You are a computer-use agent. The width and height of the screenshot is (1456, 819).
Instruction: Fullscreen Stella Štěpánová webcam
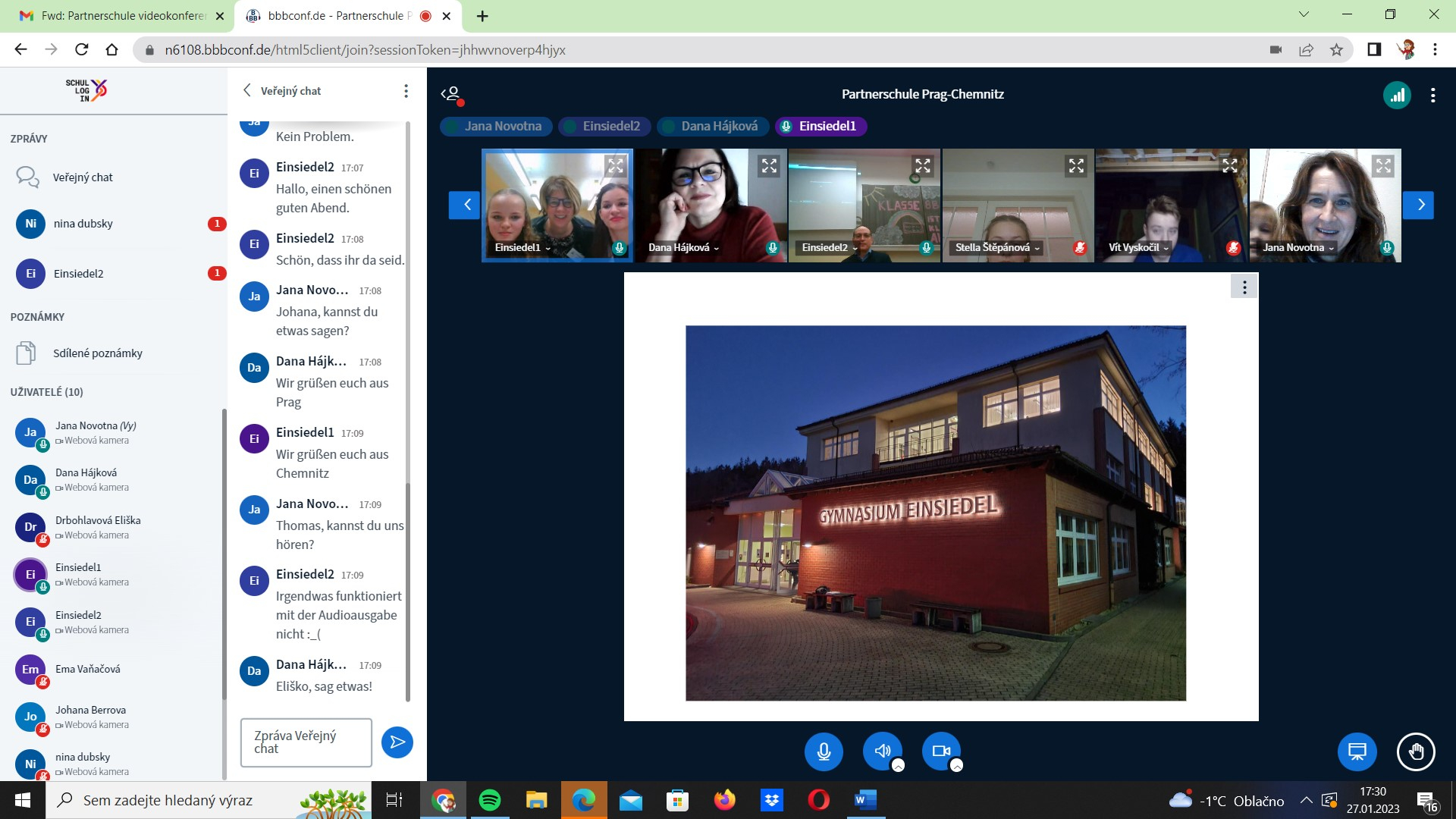click(1076, 165)
